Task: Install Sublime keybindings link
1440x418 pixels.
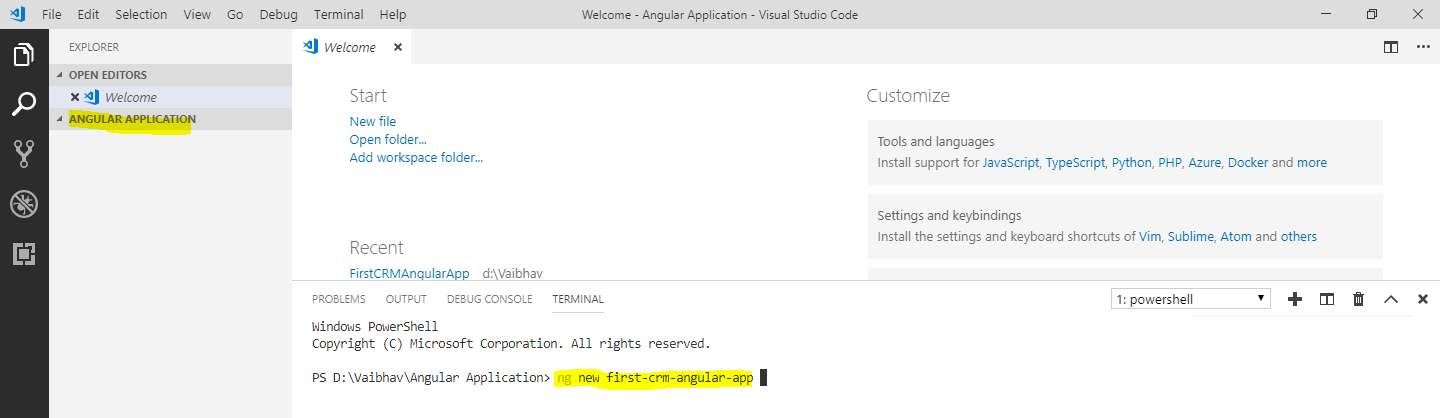Action: point(1191,237)
